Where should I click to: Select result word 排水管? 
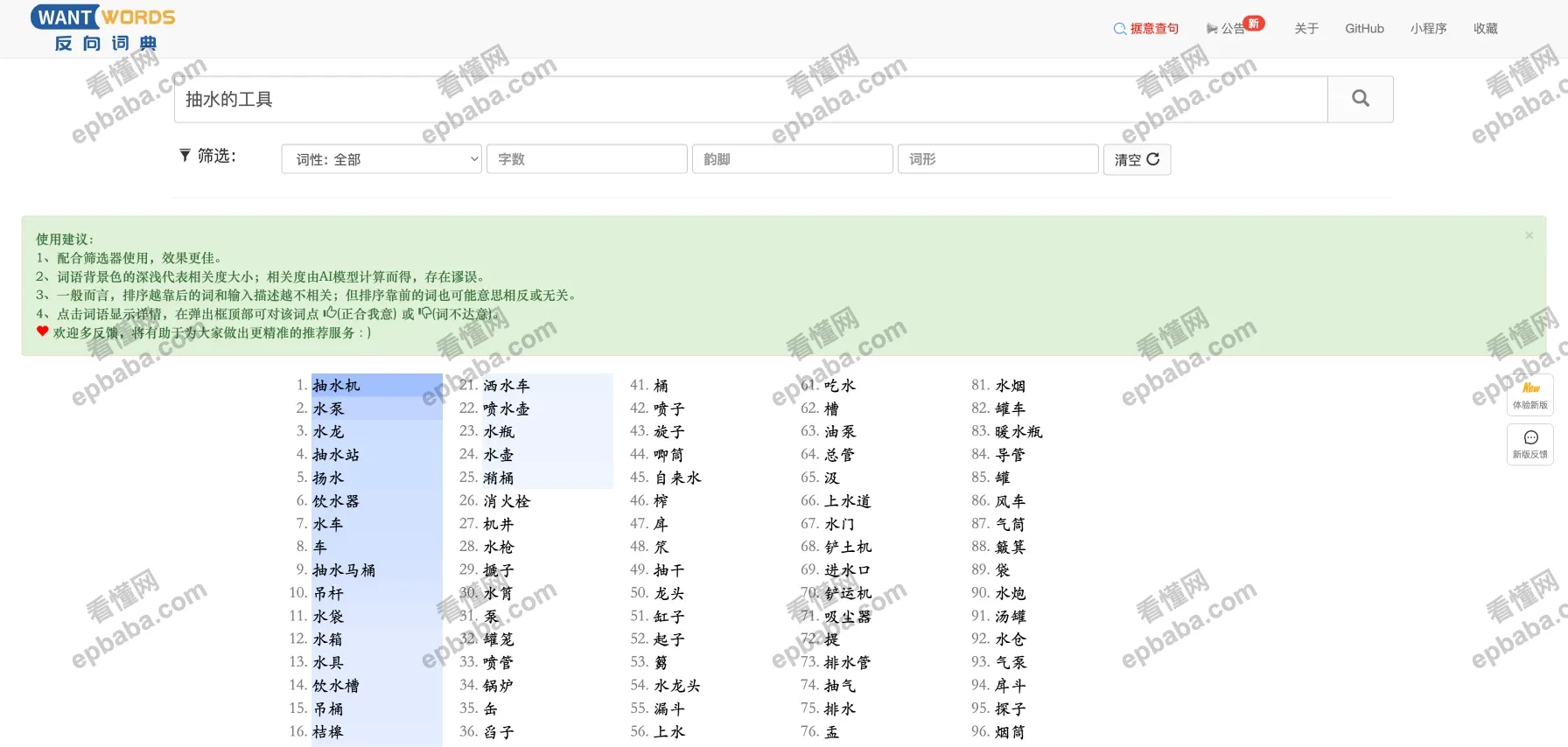point(848,663)
